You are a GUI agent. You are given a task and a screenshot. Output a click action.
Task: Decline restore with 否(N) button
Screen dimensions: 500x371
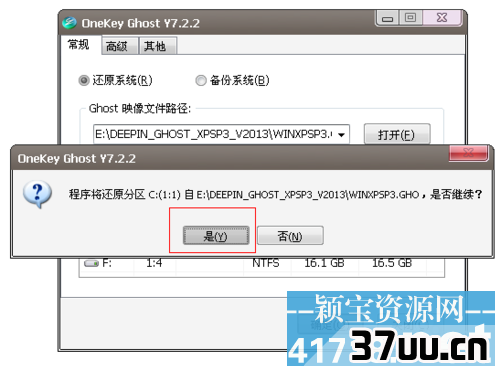tap(290, 236)
